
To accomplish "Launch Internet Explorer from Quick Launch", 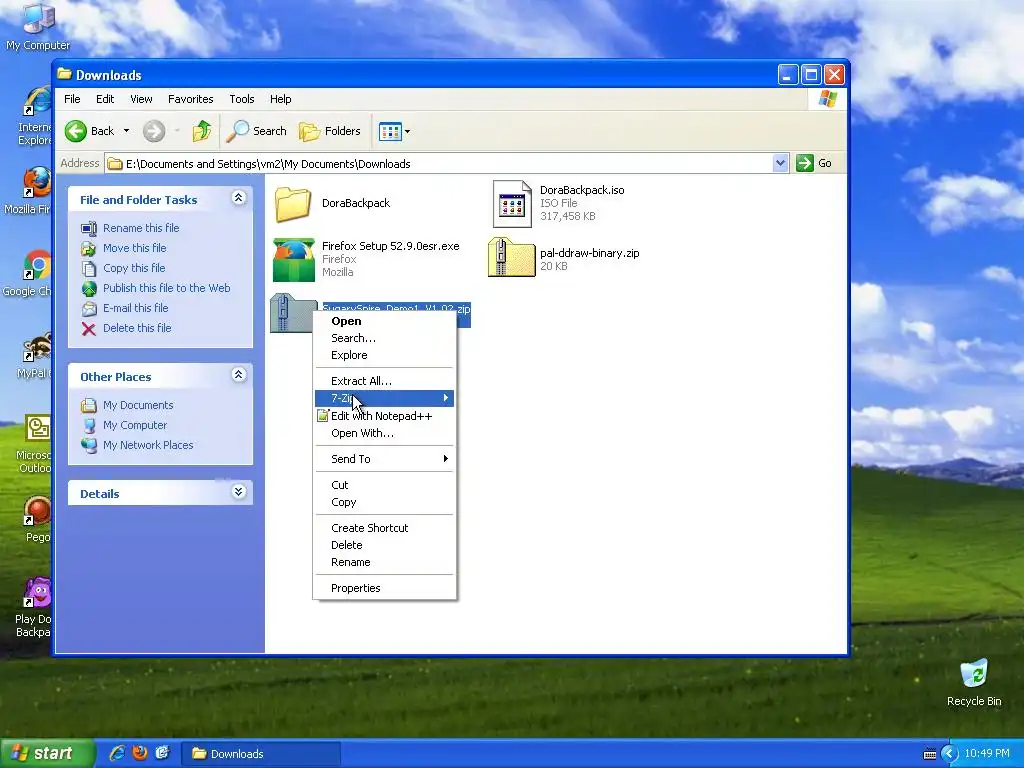I will [x=117, y=754].
